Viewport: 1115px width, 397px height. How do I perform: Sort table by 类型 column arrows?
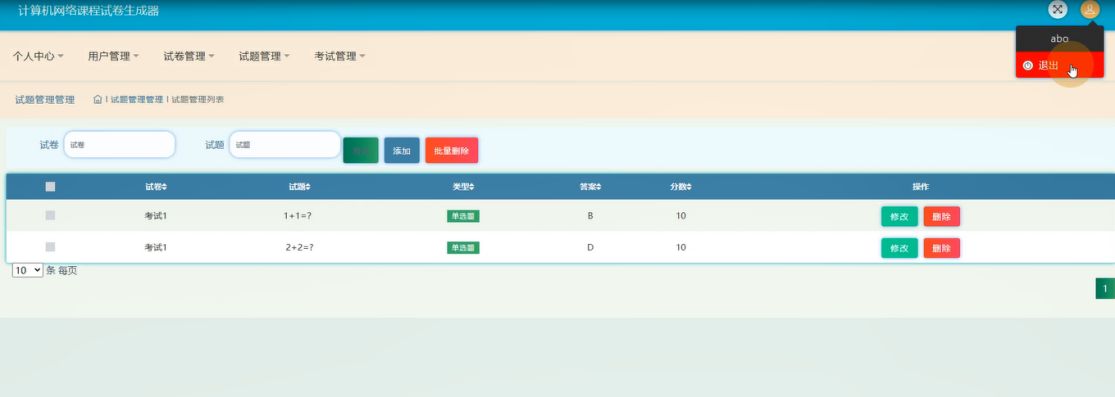click(x=471, y=187)
